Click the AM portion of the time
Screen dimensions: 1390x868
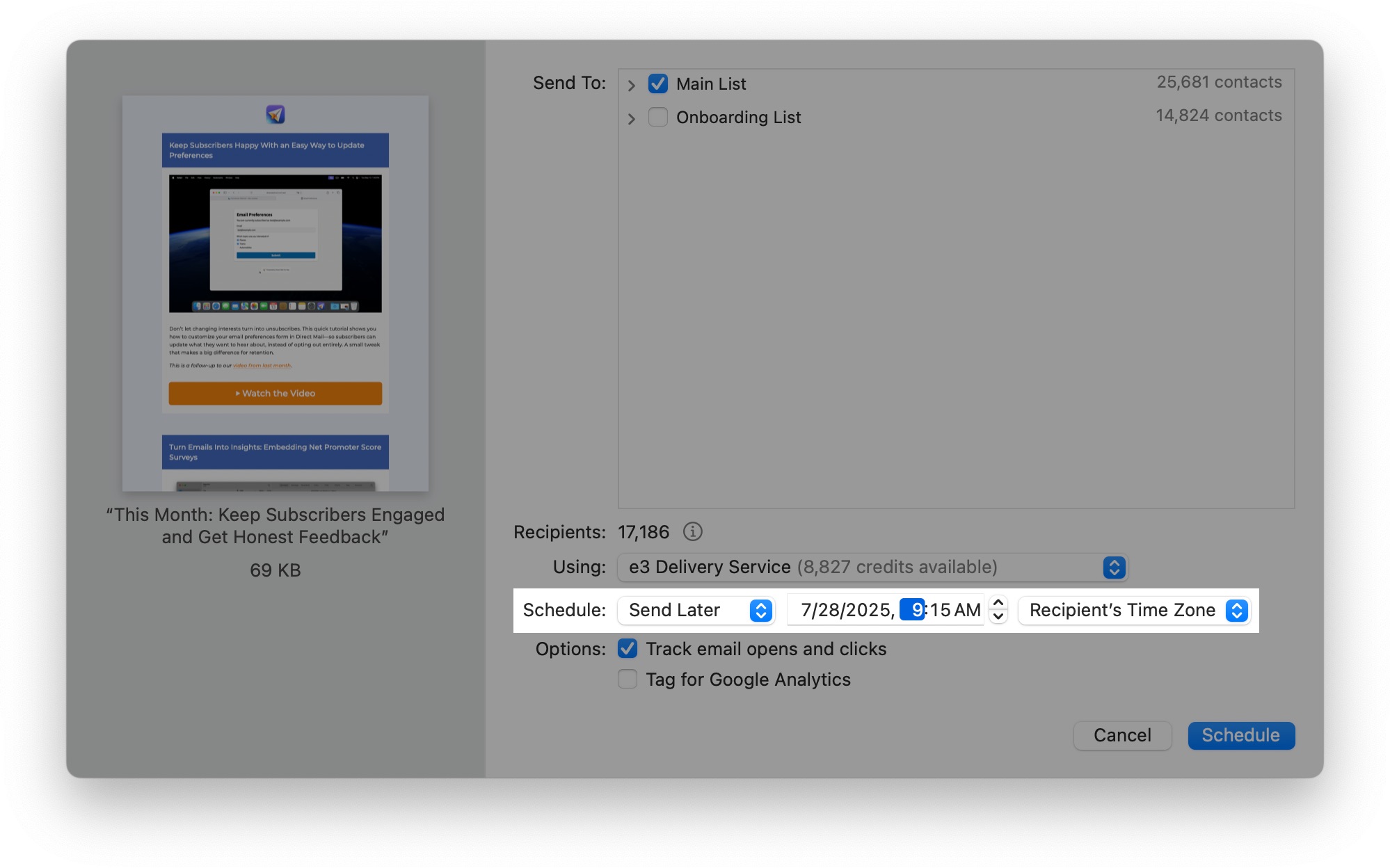[967, 611]
